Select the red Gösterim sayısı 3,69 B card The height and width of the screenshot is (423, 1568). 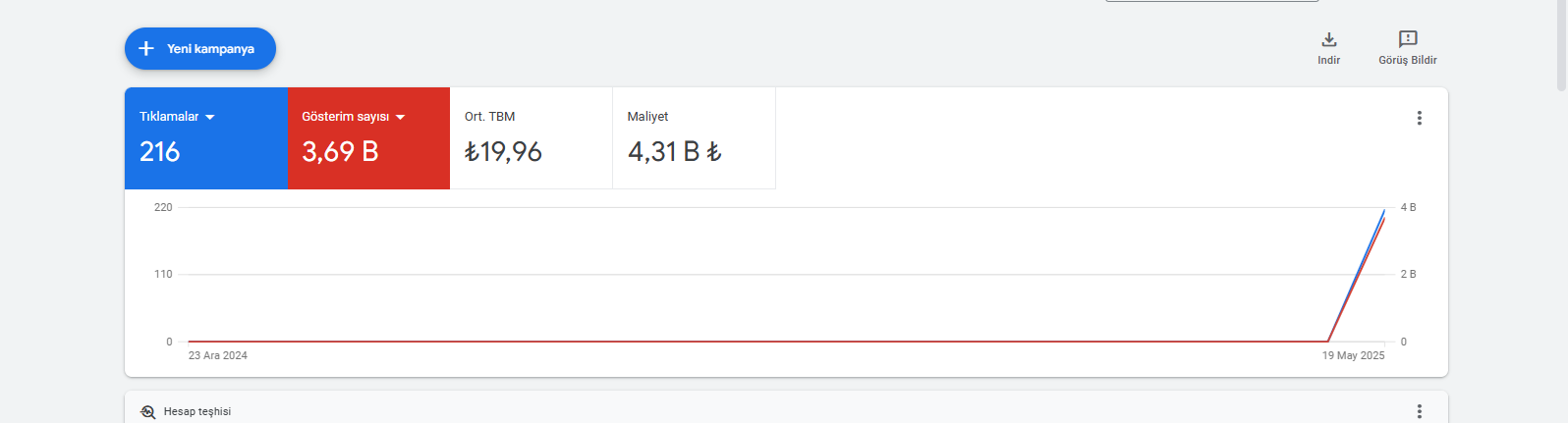point(369,138)
